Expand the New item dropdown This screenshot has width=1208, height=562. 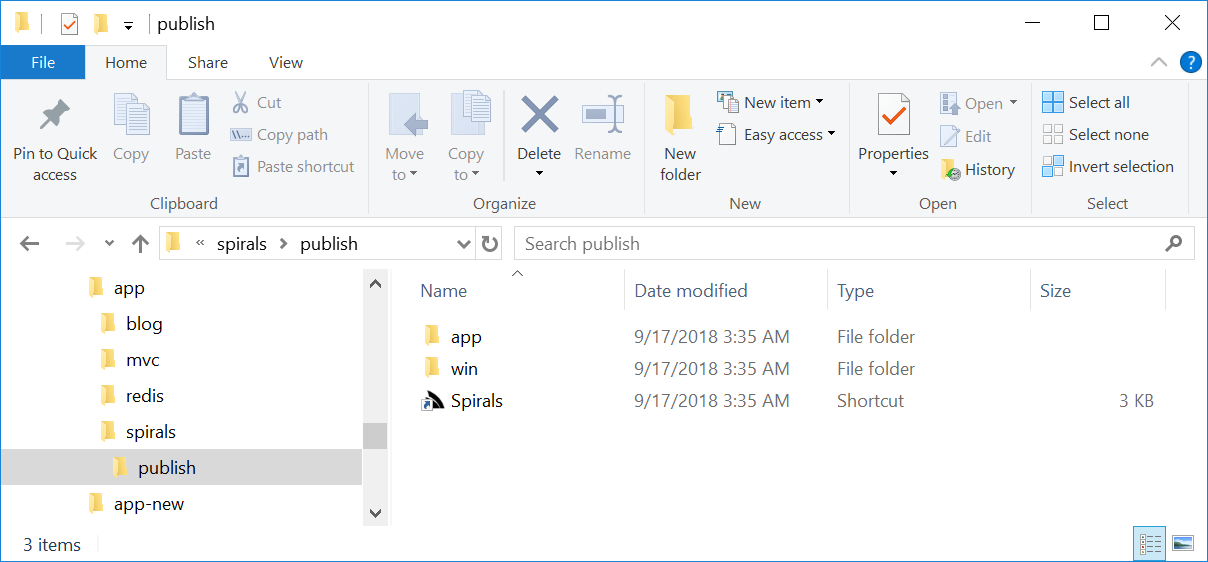pyautogui.click(x=819, y=102)
